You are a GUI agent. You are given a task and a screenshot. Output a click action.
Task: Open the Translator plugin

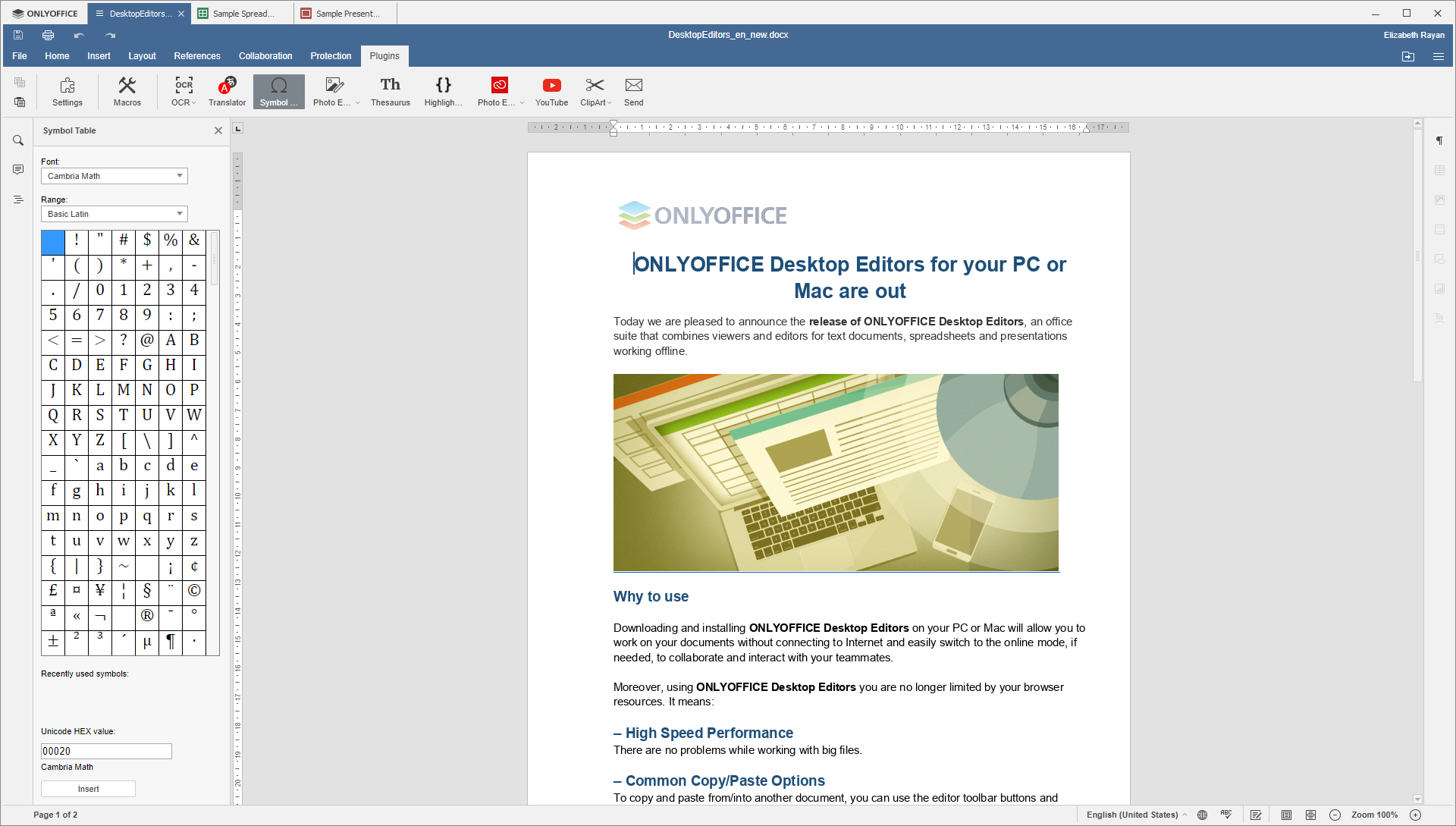pyautogui.click(x=227, y=91)
